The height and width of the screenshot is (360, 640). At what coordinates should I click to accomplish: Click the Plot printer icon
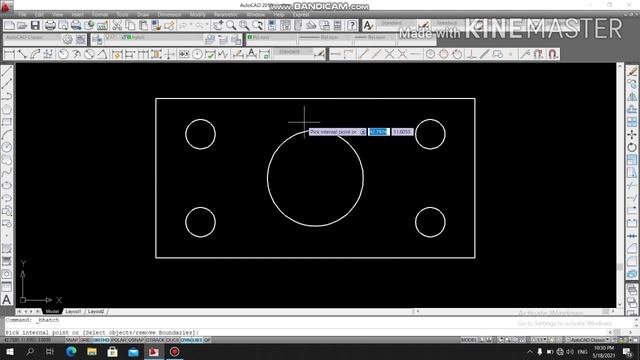click(x=50, y=26)
